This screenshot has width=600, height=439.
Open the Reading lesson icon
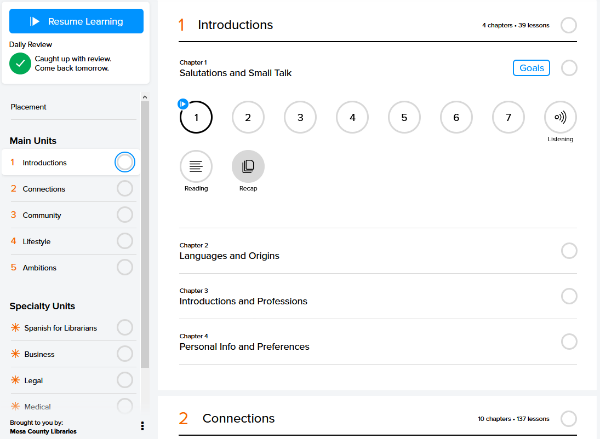click(x=196, y=166)
